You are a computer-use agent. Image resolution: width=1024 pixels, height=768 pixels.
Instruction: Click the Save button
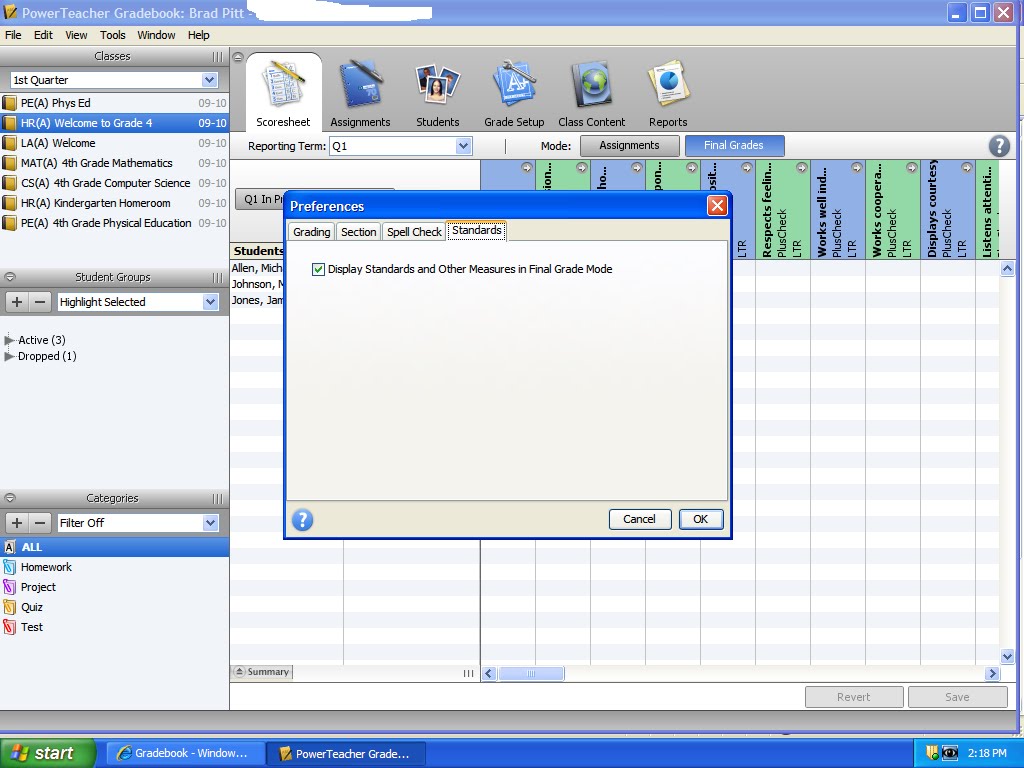957,697
